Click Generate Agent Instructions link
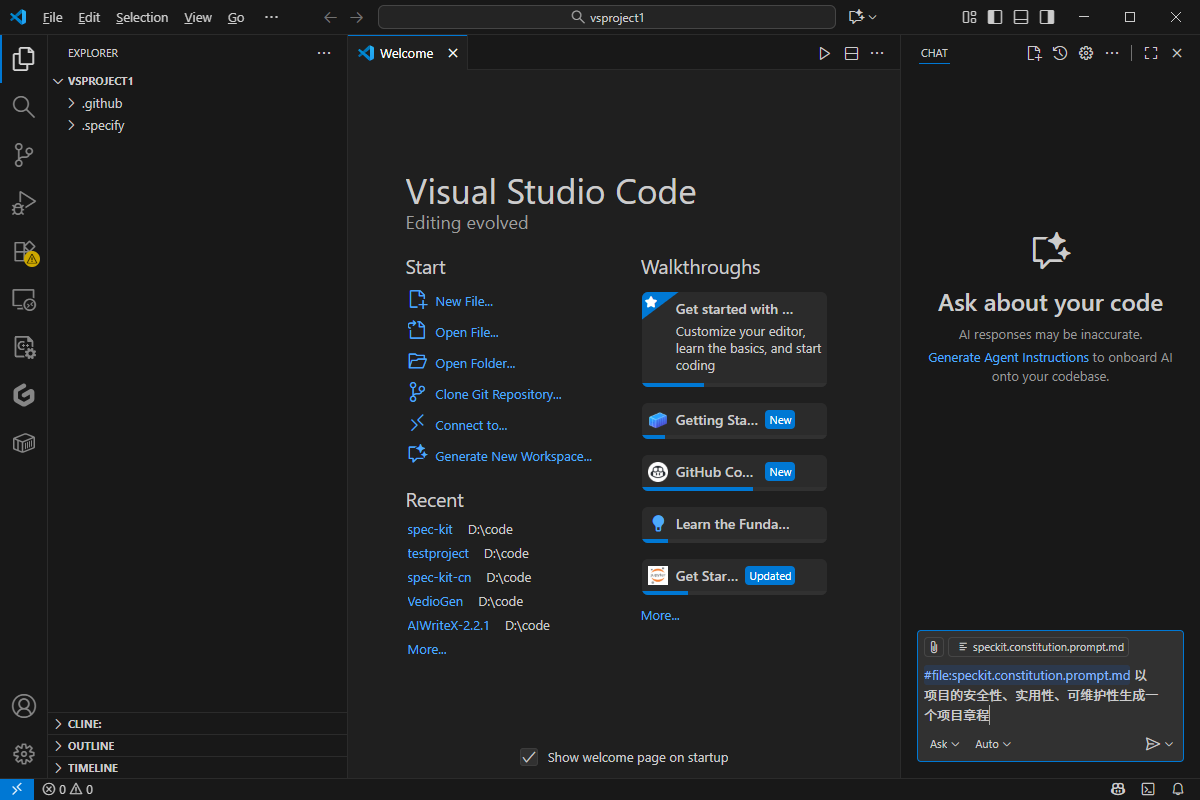1200x800 pixels. 1008,357
